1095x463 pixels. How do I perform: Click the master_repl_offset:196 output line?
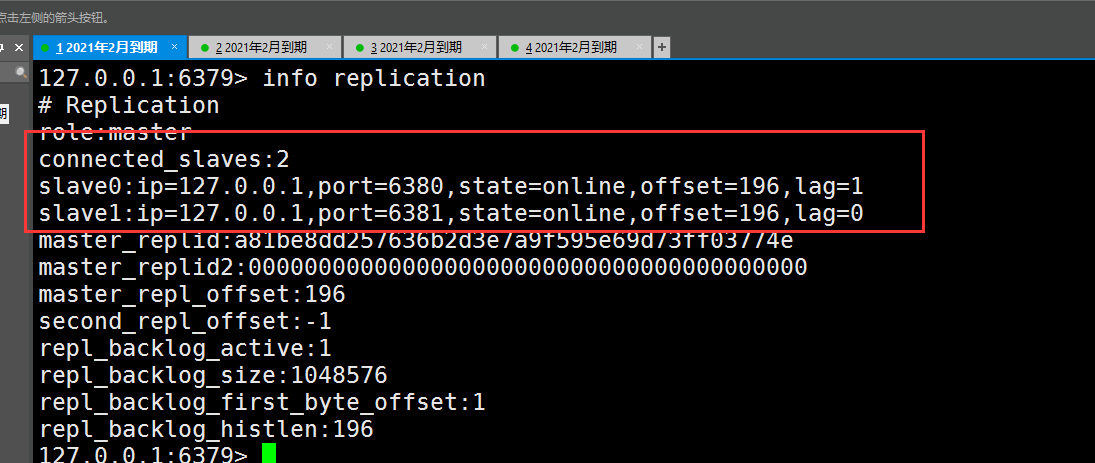(192, 294)
